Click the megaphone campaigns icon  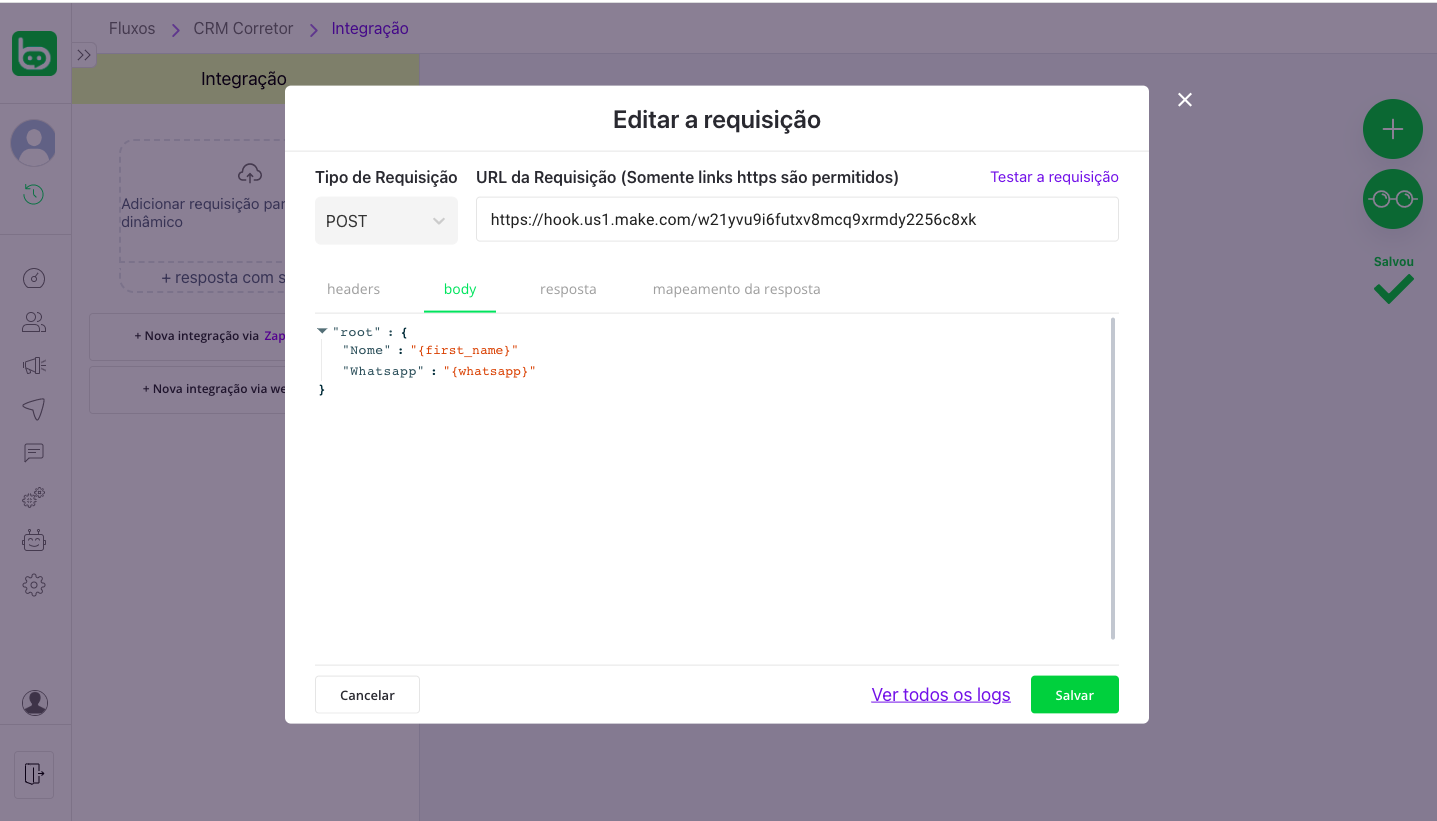pos(34,366)
